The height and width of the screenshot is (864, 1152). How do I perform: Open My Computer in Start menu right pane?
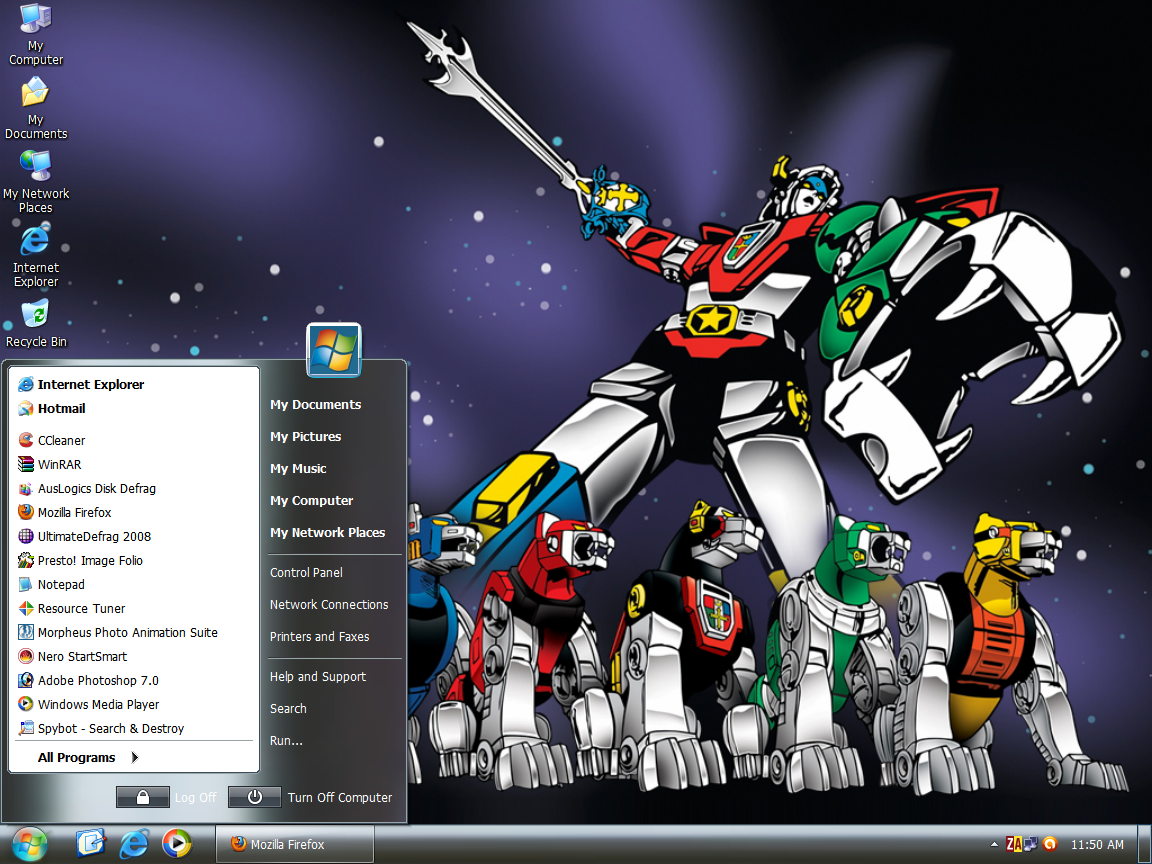click(312, 500)
